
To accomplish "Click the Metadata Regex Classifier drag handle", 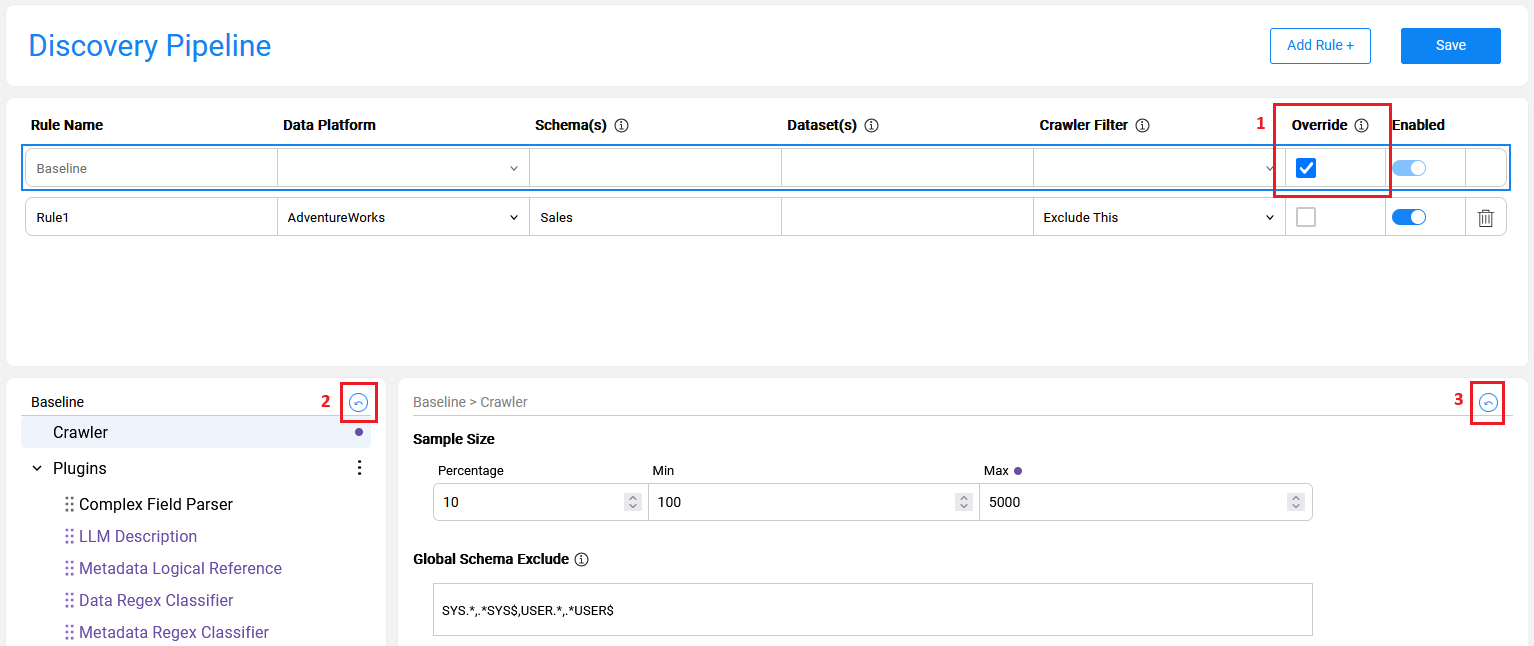I will click(x=70, y=633).
